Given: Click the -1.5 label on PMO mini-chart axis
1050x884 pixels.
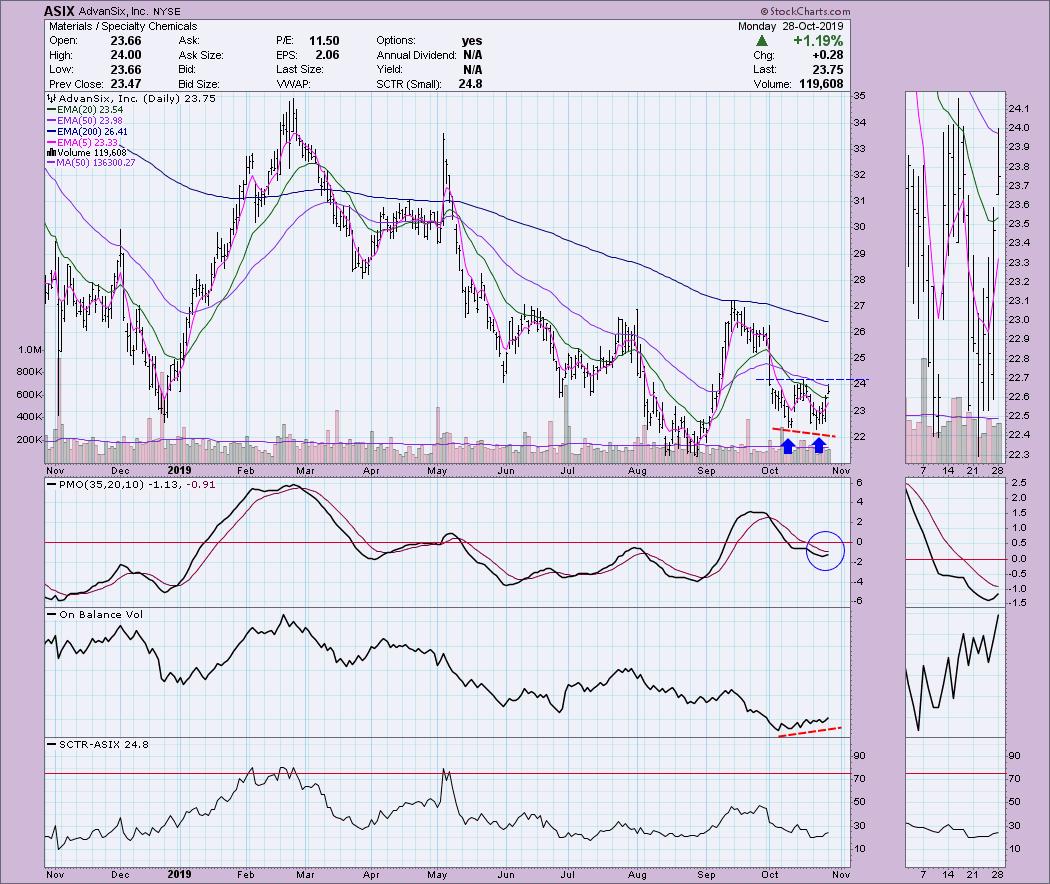Looking at the screenshot, I should point(1018,603).
